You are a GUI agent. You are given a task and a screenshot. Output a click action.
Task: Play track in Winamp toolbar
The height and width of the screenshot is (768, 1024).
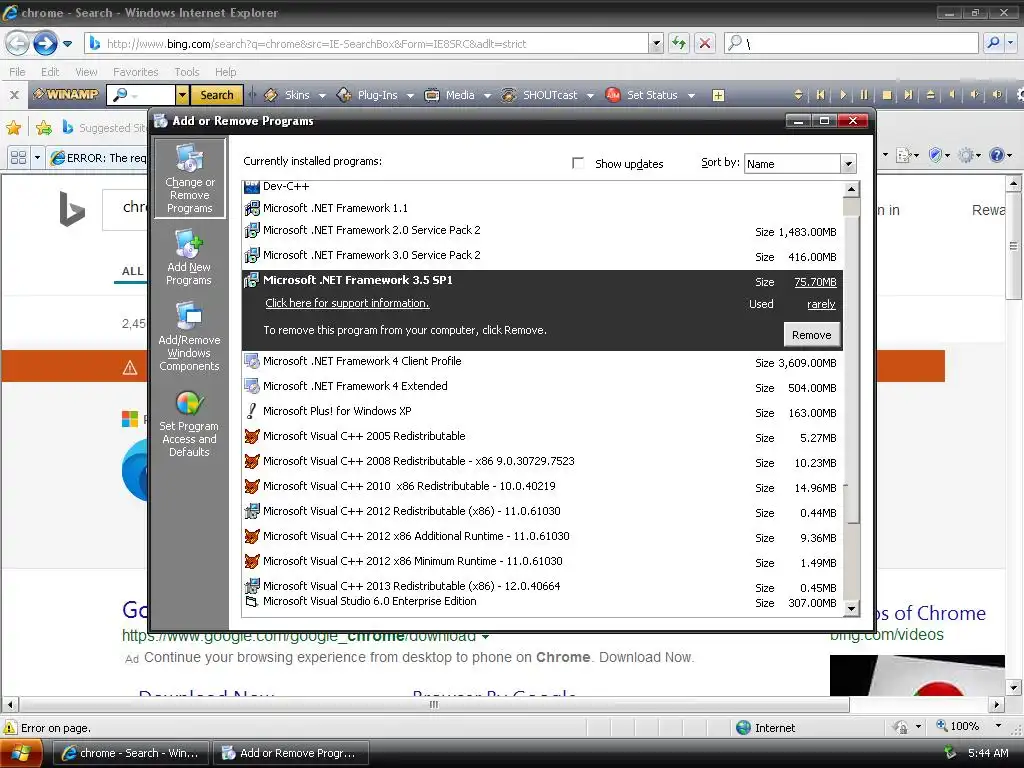(x=842, y=95)
